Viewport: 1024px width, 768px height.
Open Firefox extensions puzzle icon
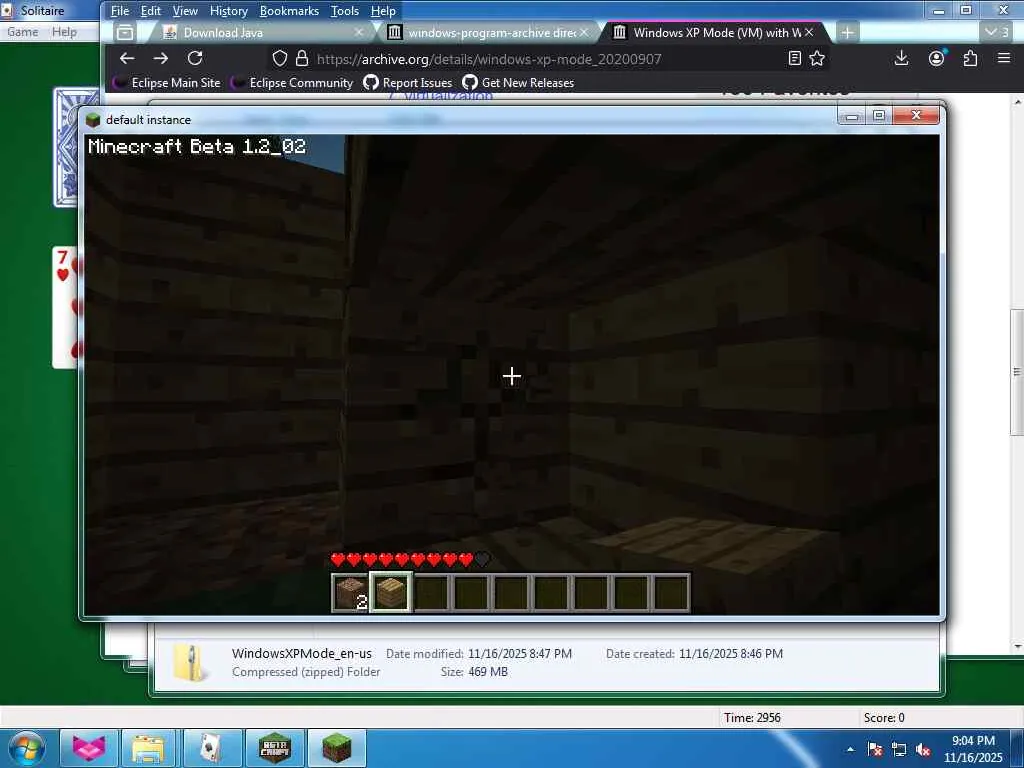click(x=970, y=58)
